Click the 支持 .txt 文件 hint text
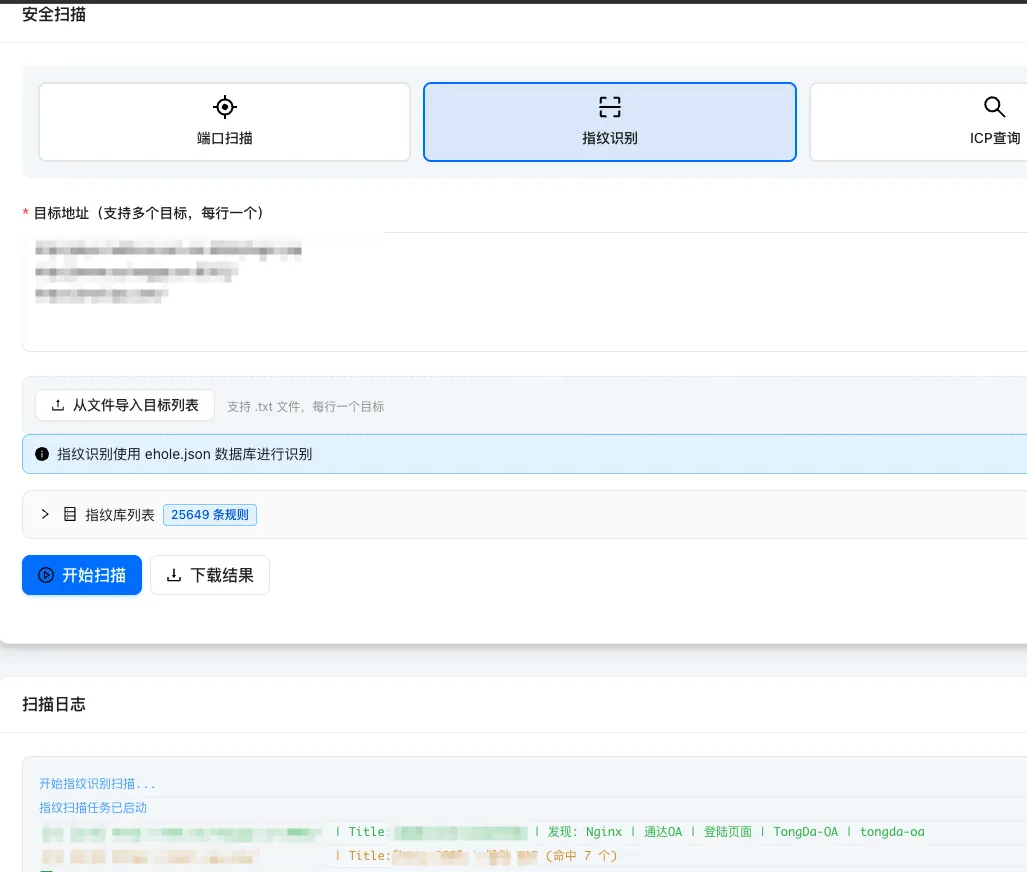The image size is (1027, 872). click(x=305, y=407)
